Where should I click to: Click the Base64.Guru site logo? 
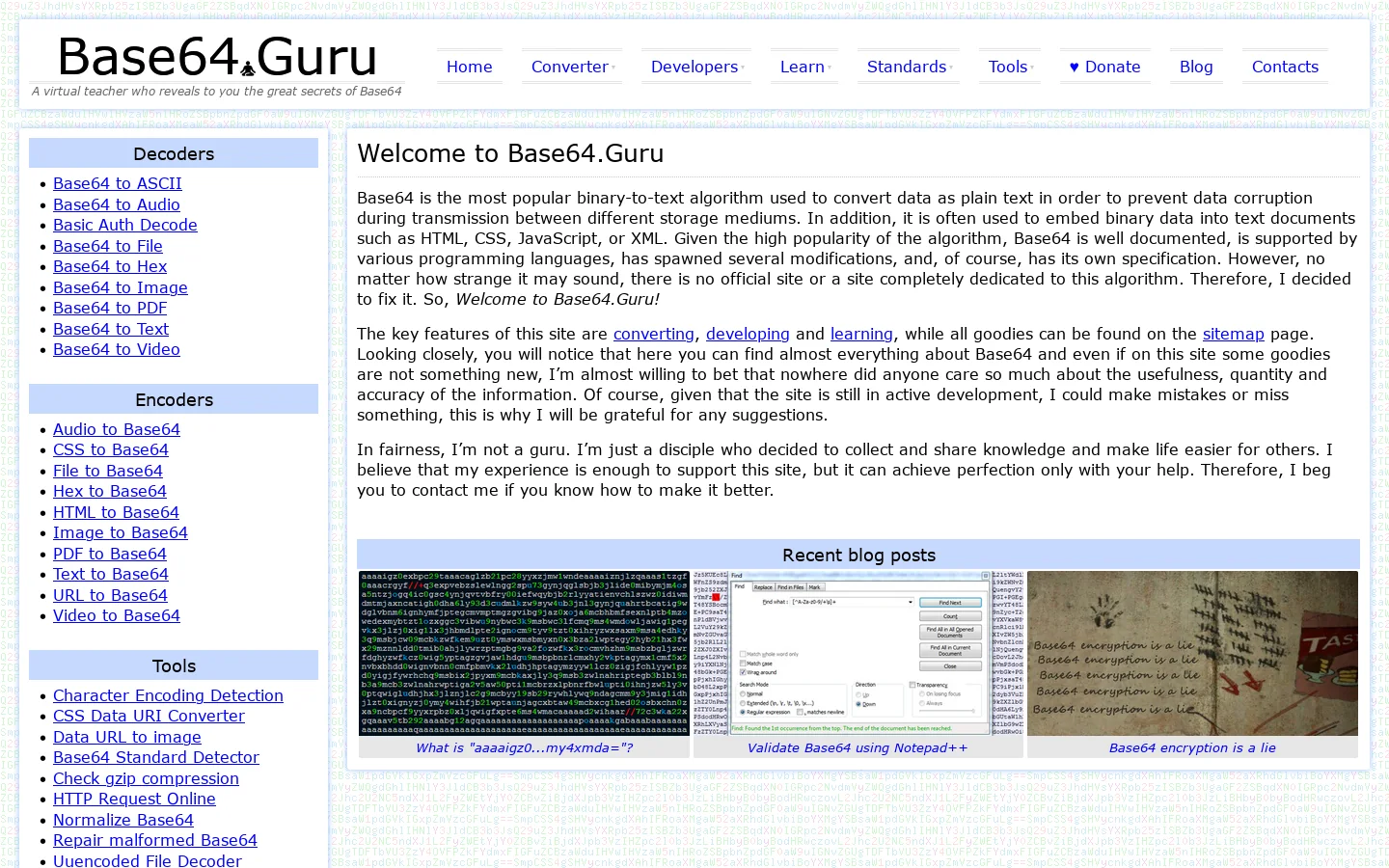click(217, 57)
